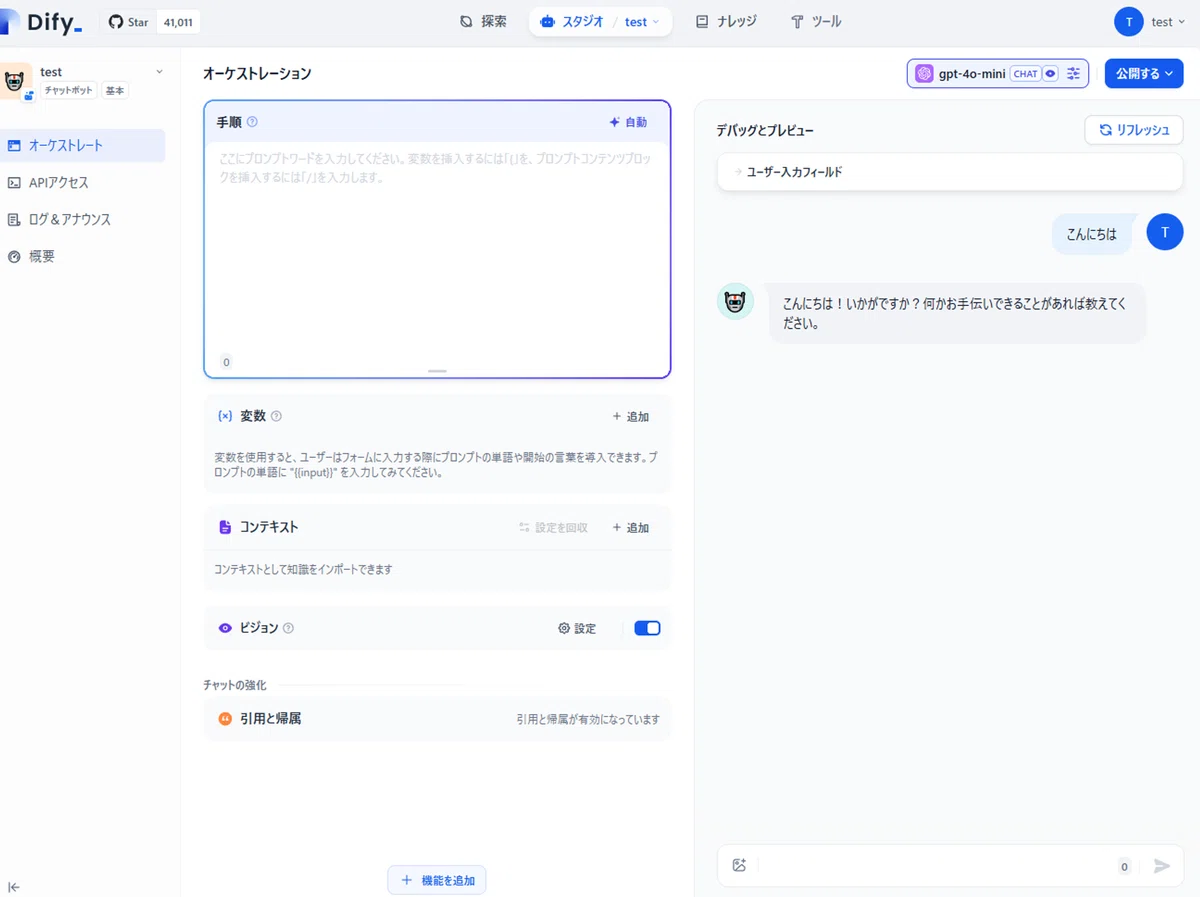Click the send message arrow icon
Screen dimensions: 1200x897
coord(1161,866)
